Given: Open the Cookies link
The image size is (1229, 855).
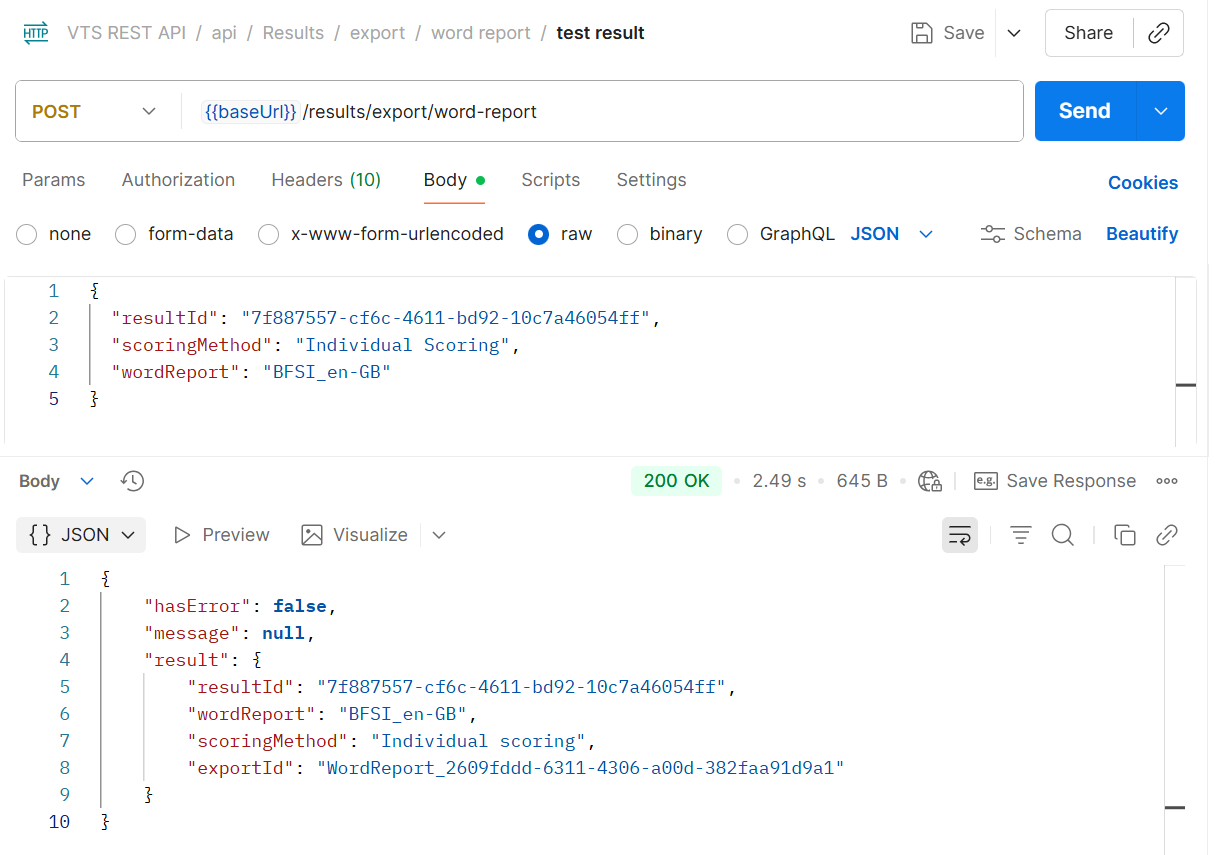Looking at the screenshot, I should coord(1142,183).
